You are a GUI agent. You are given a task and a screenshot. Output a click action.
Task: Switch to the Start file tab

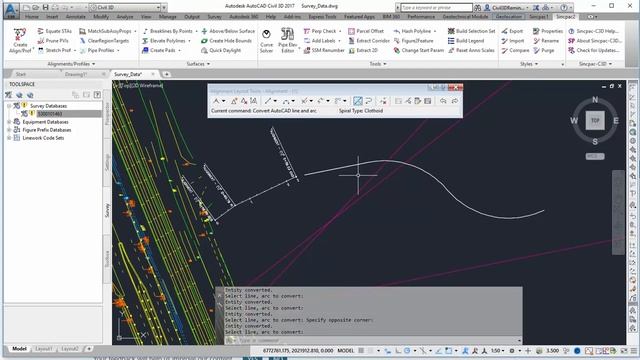(21, 74)
